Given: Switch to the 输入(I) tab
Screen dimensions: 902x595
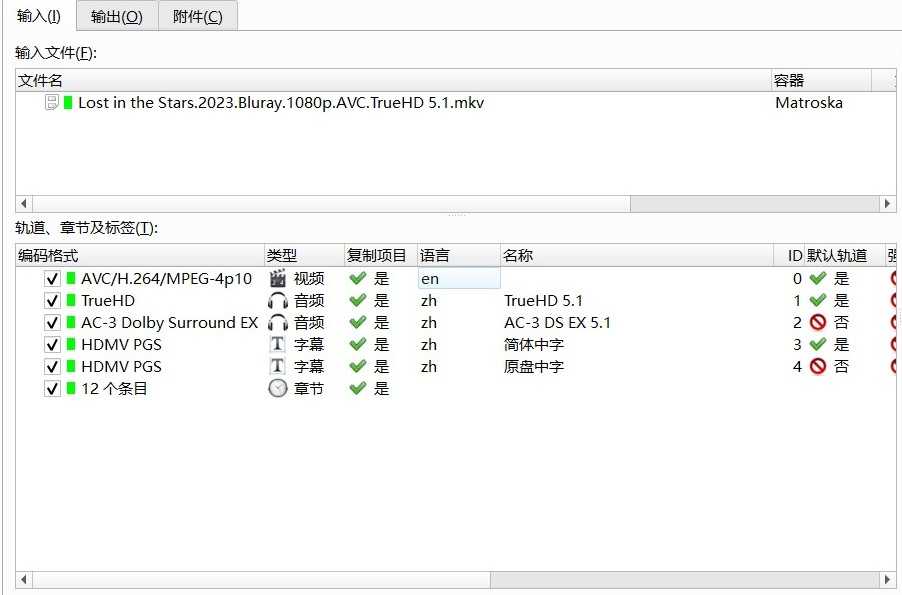Looking at the screenshot, I should pyautogui.click(x=39, y=16).
